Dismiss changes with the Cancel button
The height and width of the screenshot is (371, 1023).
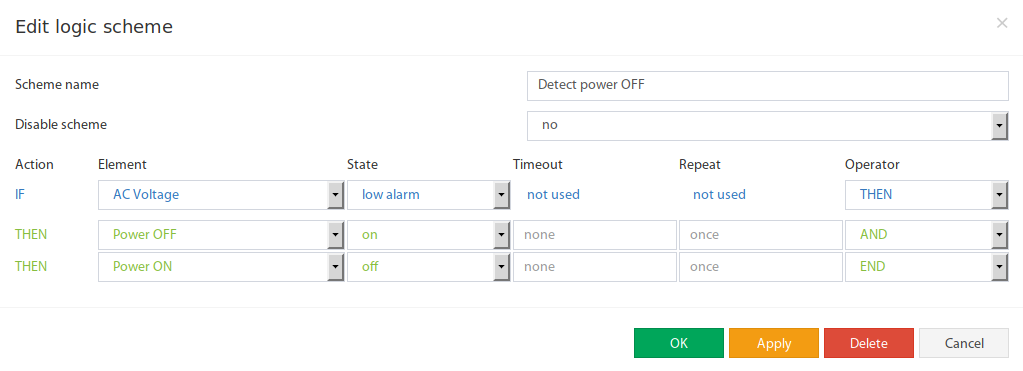pos(964,343)
